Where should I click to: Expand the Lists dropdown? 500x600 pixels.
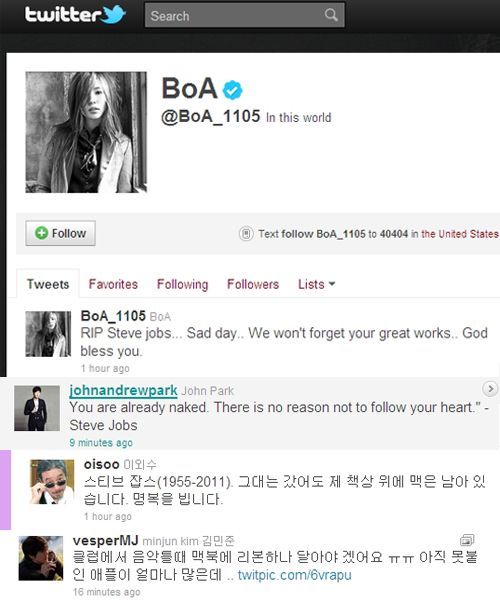click(x=316, y=284)
